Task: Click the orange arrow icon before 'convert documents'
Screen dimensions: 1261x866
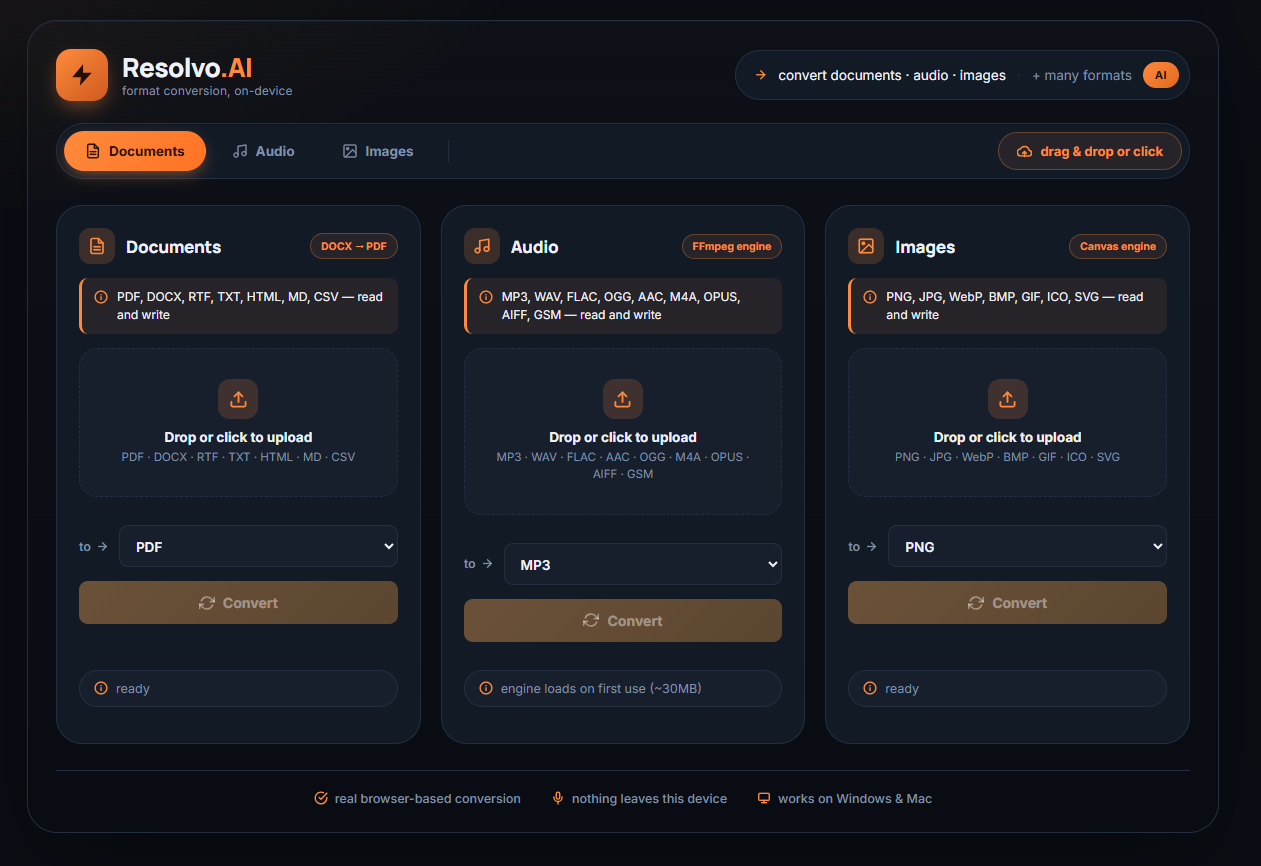Action: pyautogui.click(x=761, y=75)
